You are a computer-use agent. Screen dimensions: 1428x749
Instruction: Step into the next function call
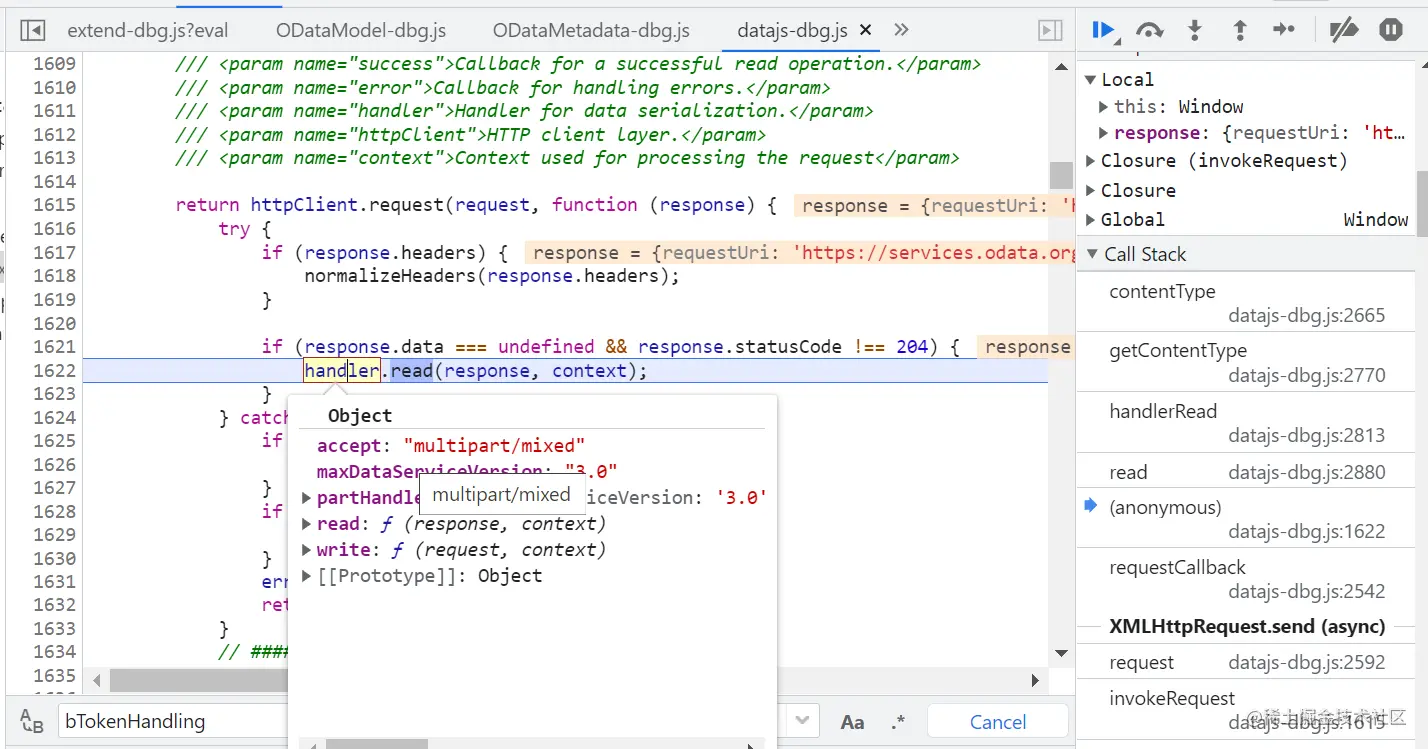coord(1194,30)
